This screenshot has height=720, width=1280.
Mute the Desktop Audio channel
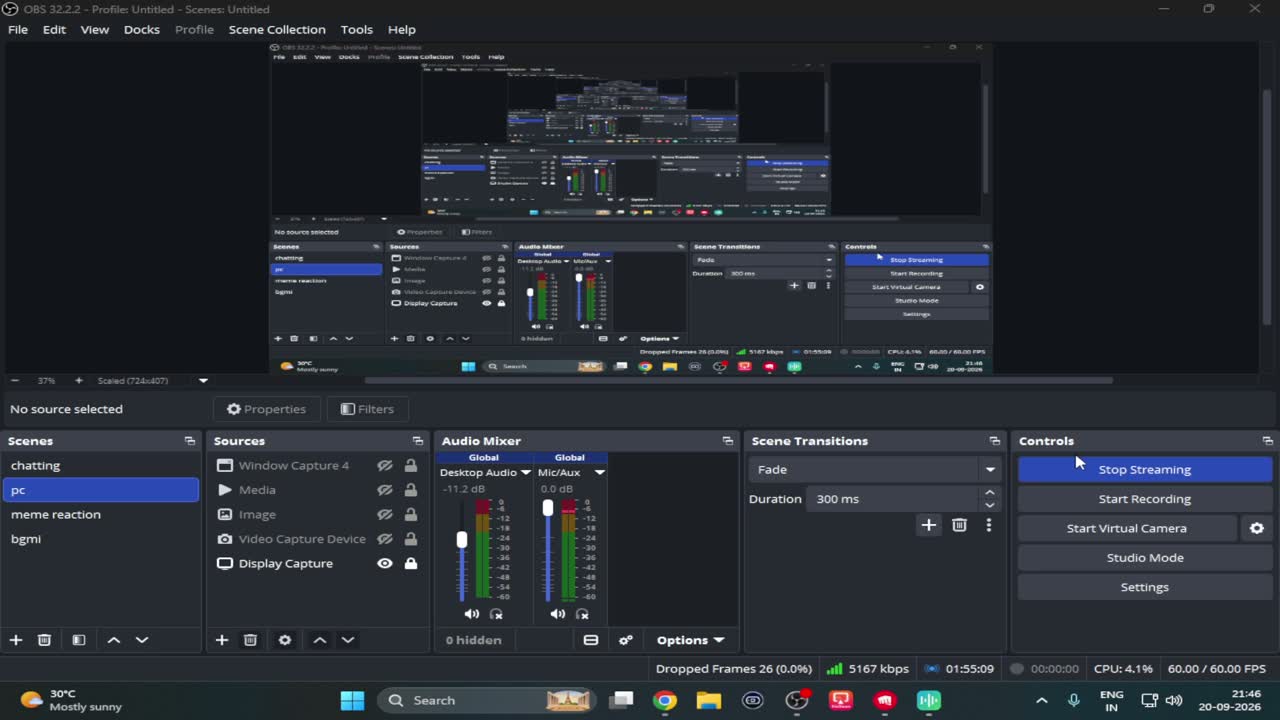pyautogui.click(x=472, y=614)
